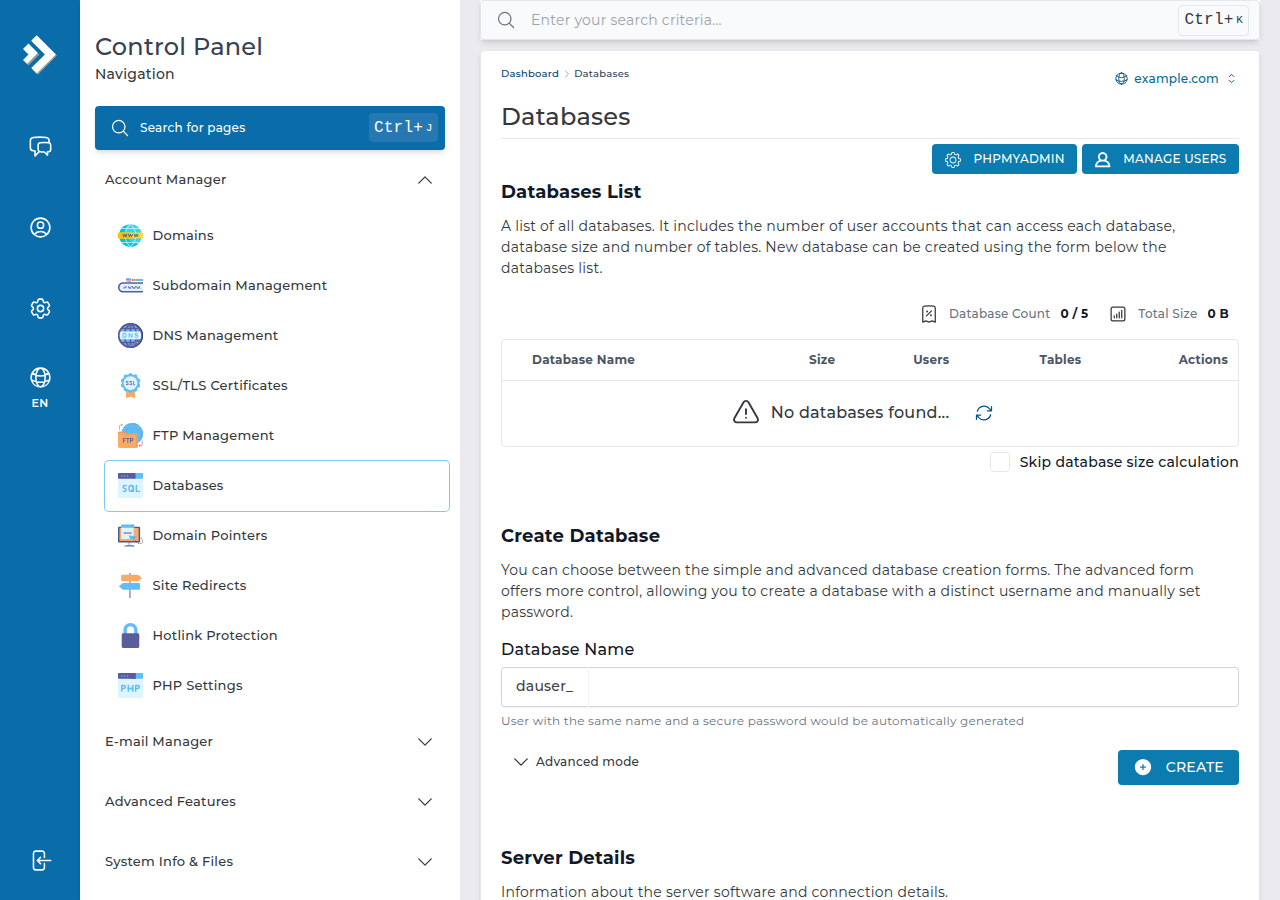Click the Site Redirects signpost icon
The width and height of the screenshot is (1280, 900).
point(130,586)
